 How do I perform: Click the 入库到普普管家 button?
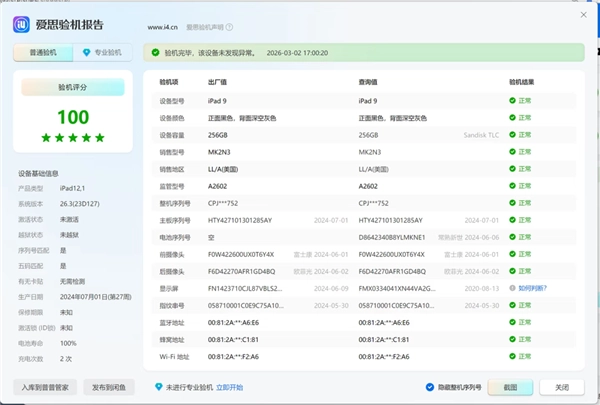(42, 386)
